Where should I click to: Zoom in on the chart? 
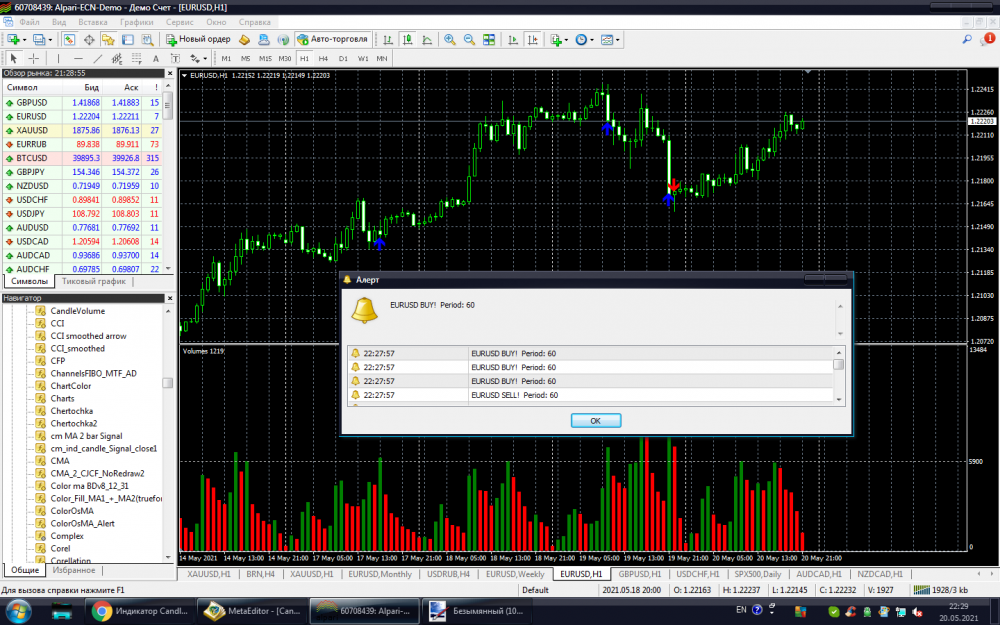(x=450, y=40)
